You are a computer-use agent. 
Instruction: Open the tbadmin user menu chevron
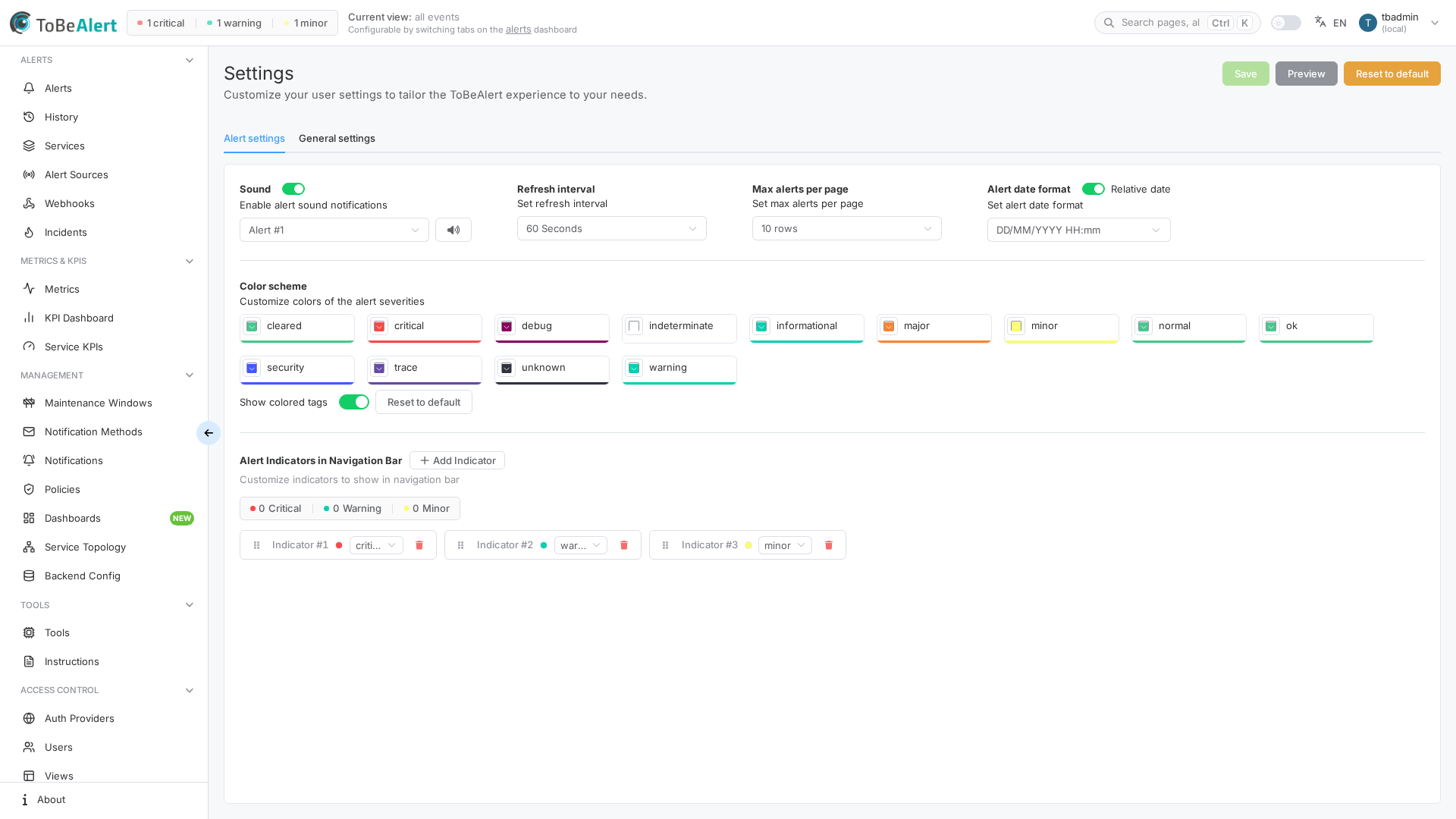tap(1435, 23)
